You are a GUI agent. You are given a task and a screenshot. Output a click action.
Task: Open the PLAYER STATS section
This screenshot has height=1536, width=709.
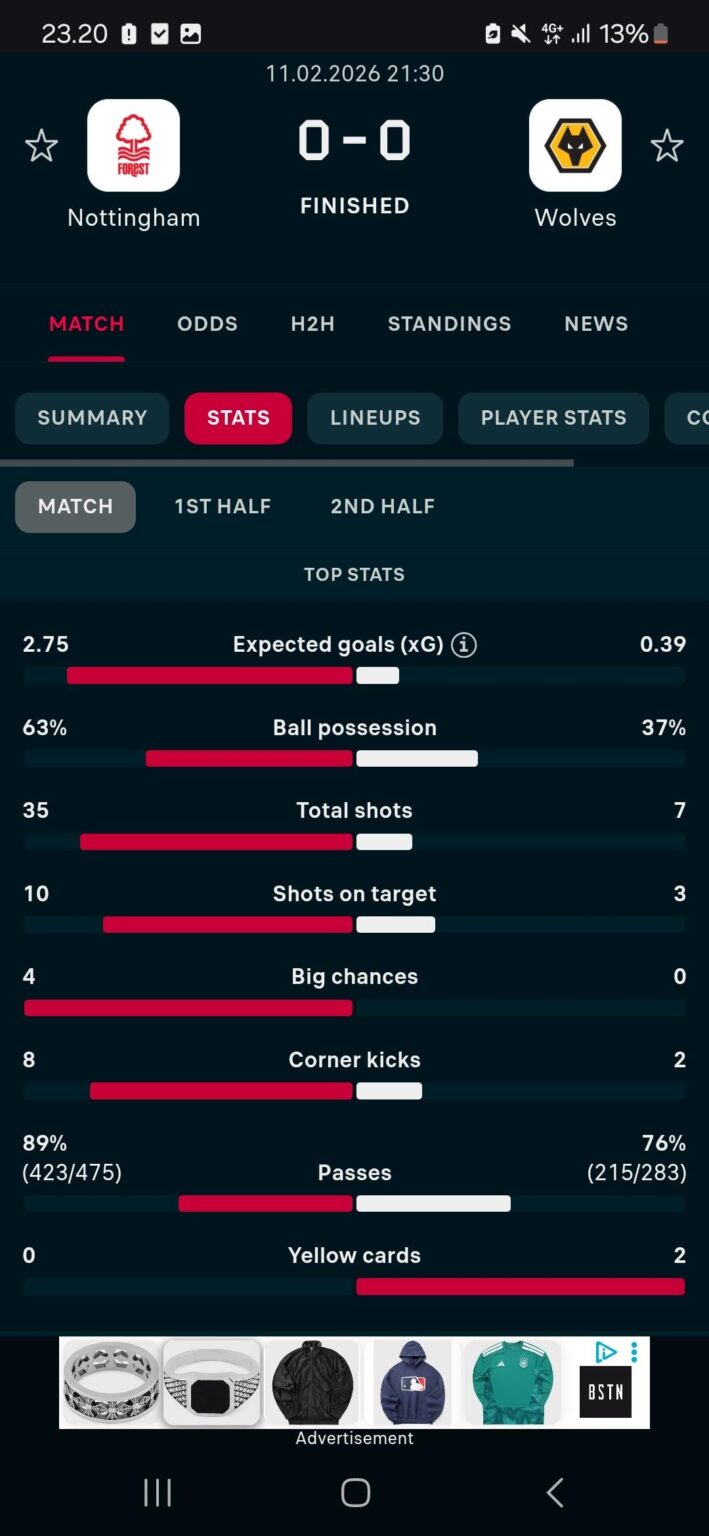click(x=553, y=418)
